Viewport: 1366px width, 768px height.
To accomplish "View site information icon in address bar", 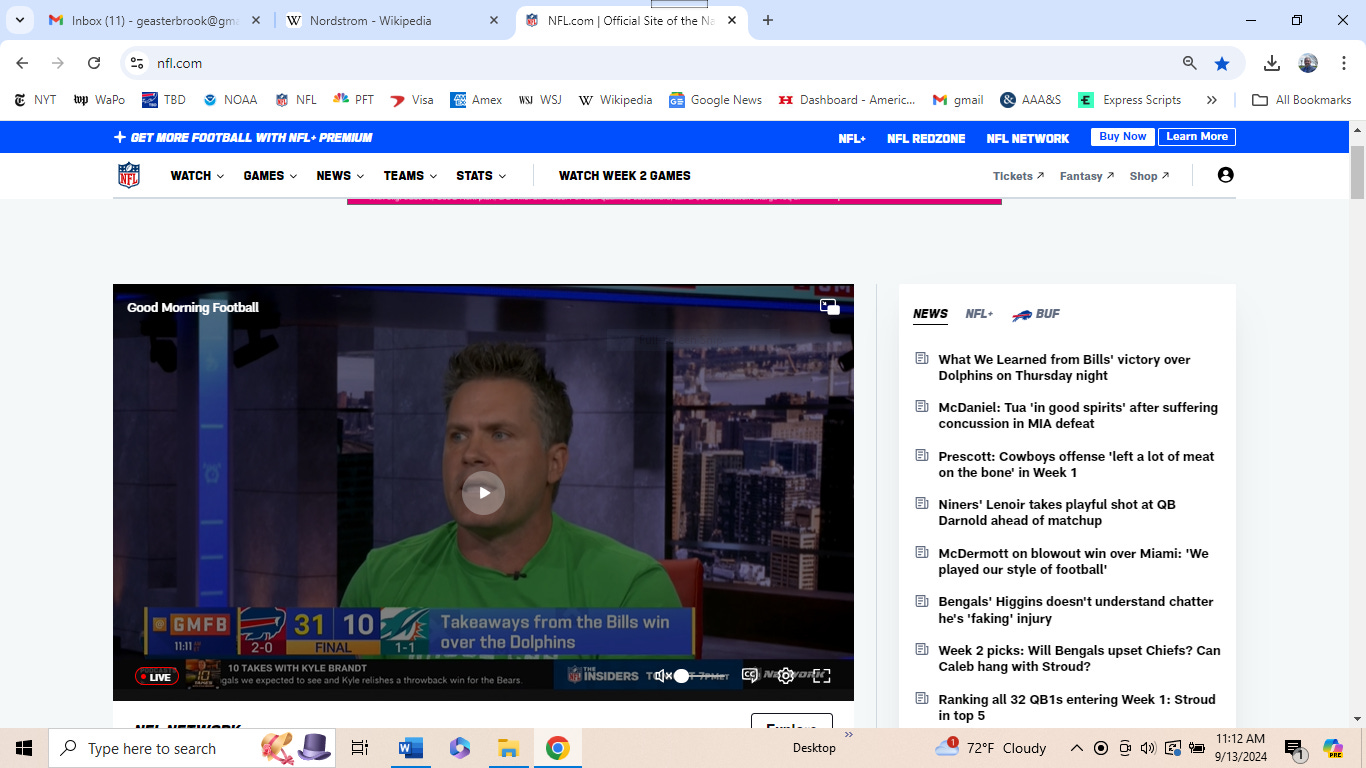I will click(x=137, y=63).
